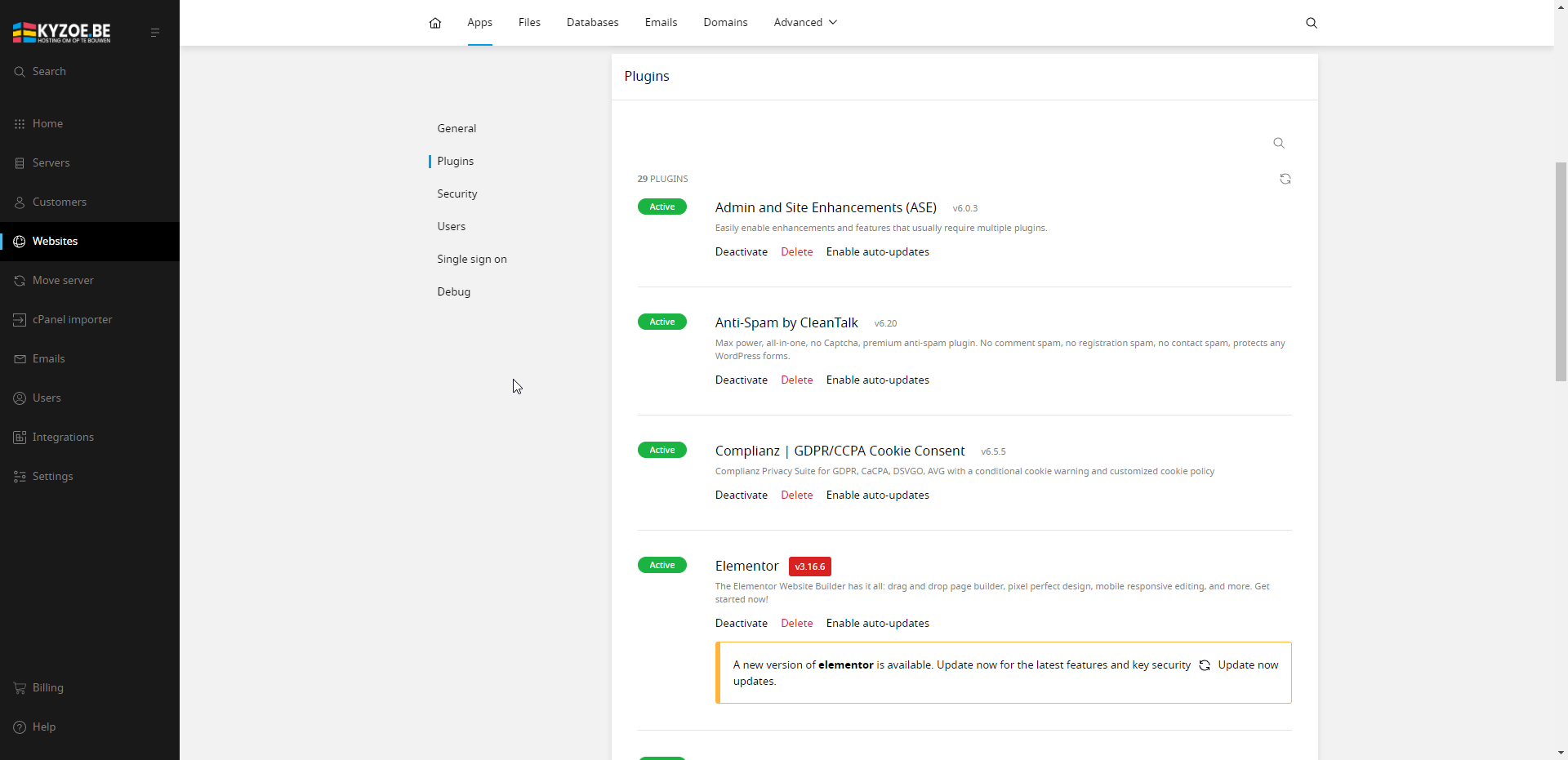
Task: Select General in the settings list
Action: (x=457, y=128)
